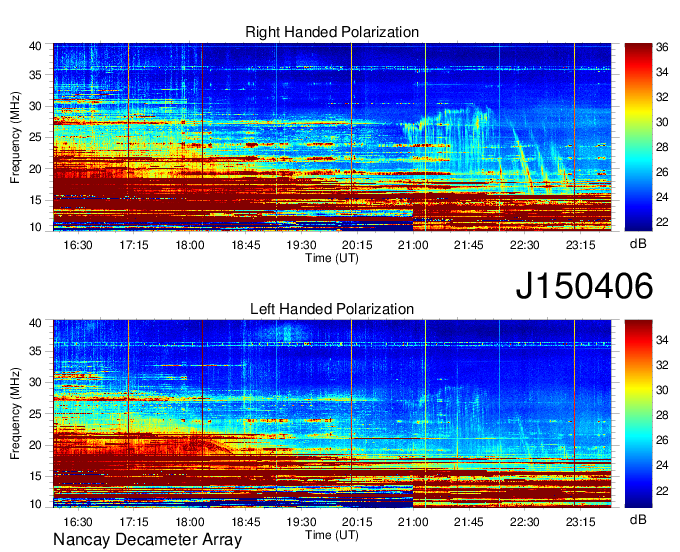Click the 25 MHz tick of lower plot
680x552 pixels.
click(35, 414)
